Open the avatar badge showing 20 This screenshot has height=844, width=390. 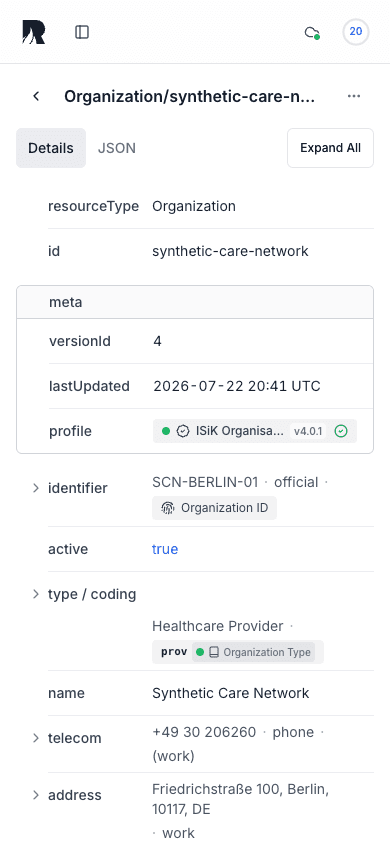point(356,32)
